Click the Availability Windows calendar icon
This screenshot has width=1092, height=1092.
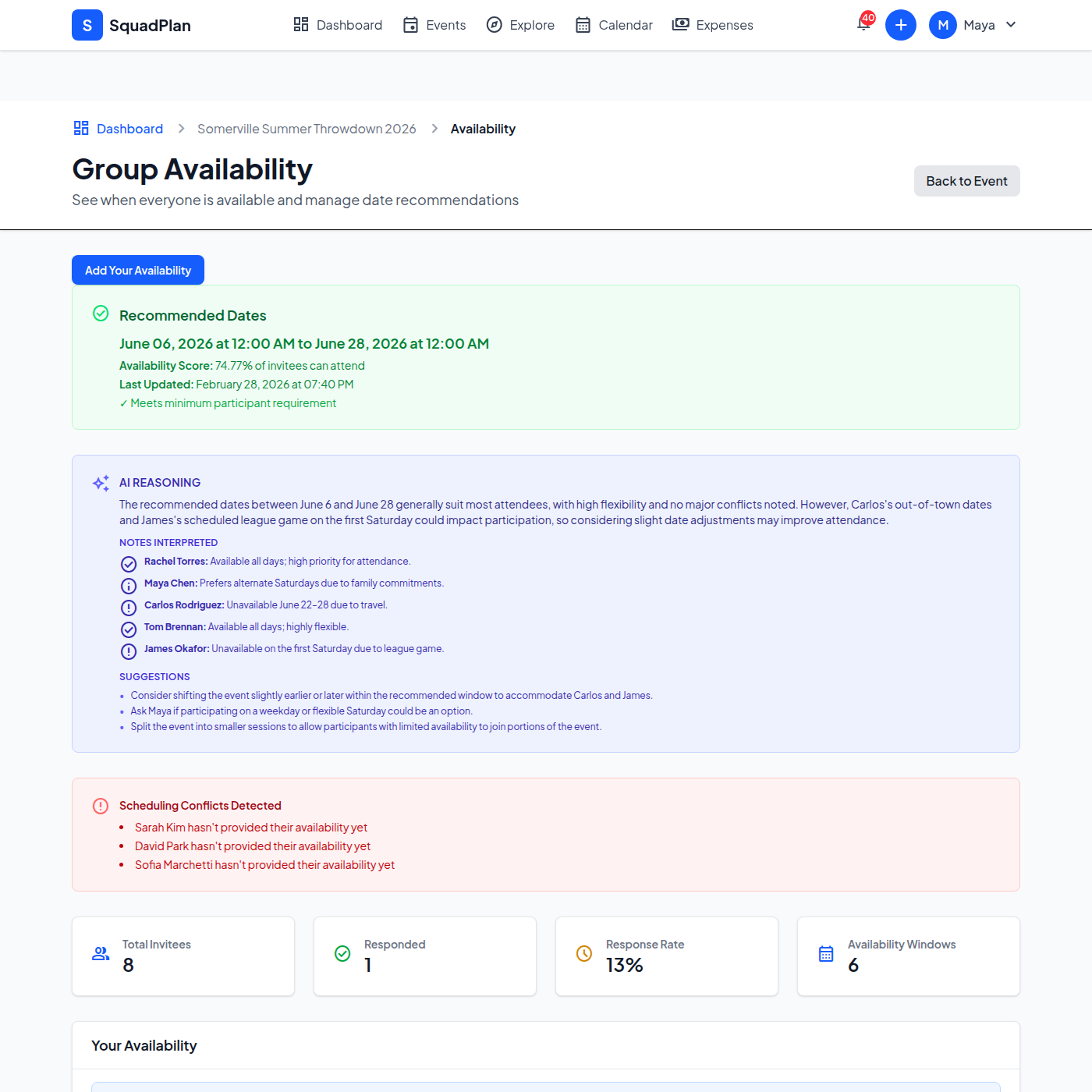[x=826, y=953]
